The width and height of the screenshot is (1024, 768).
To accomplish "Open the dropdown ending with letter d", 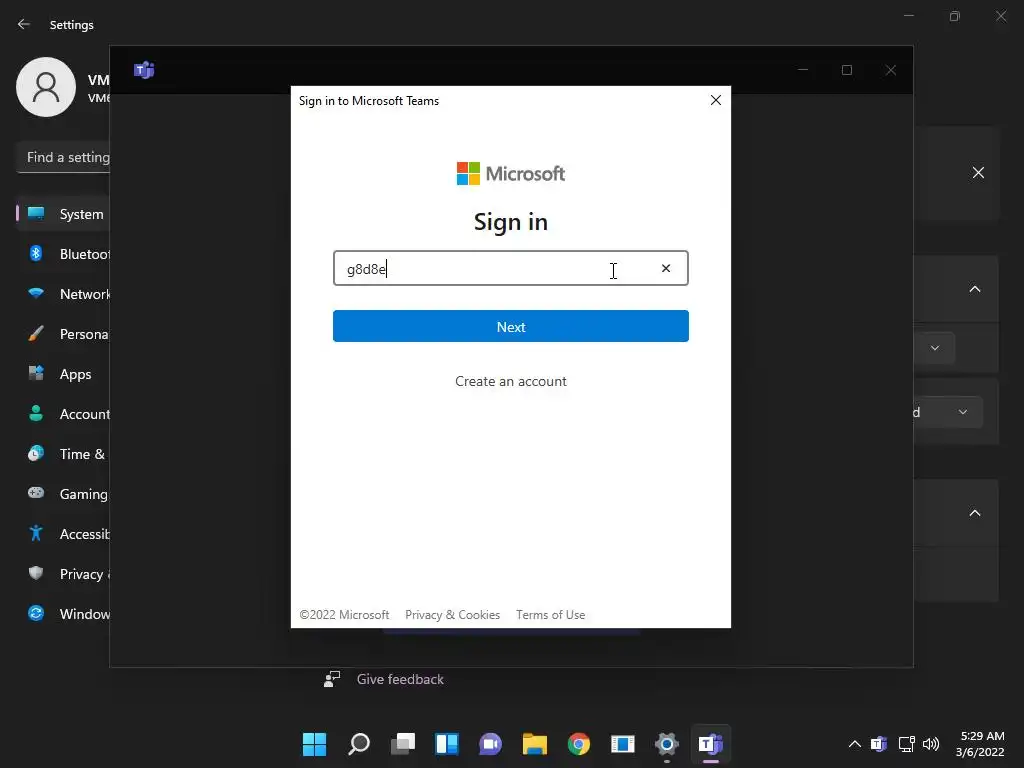I will [948, 412].
